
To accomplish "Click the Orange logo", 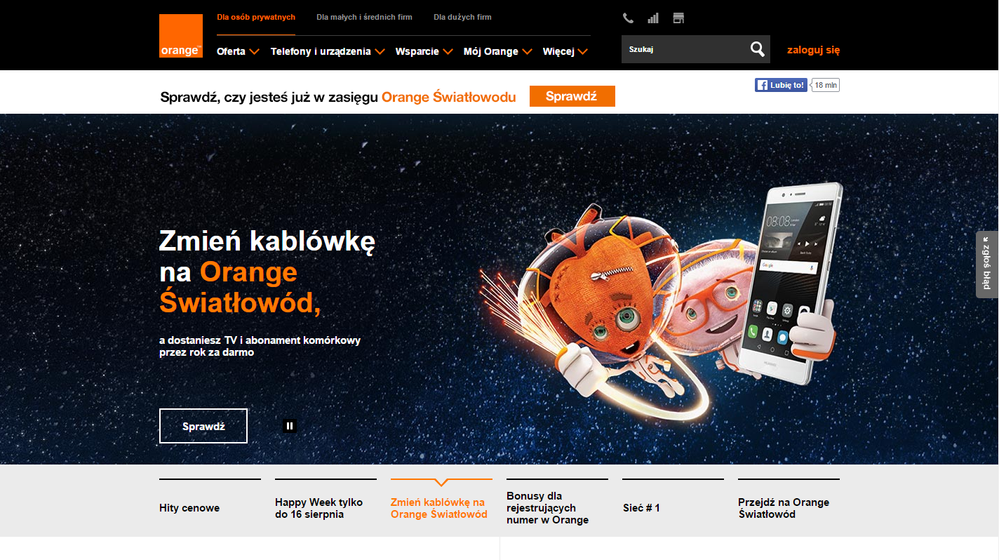I will pos(181,36).
